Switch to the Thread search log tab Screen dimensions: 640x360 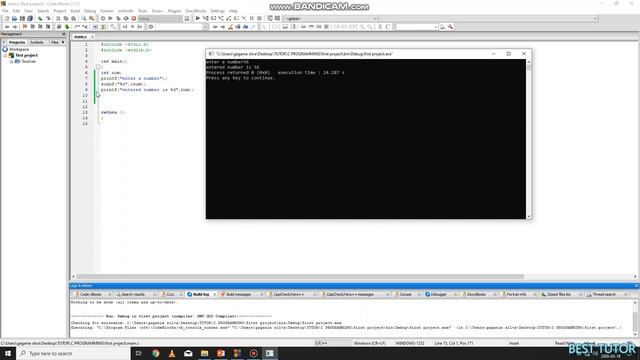pyautogui.click(x=604, y=294)
